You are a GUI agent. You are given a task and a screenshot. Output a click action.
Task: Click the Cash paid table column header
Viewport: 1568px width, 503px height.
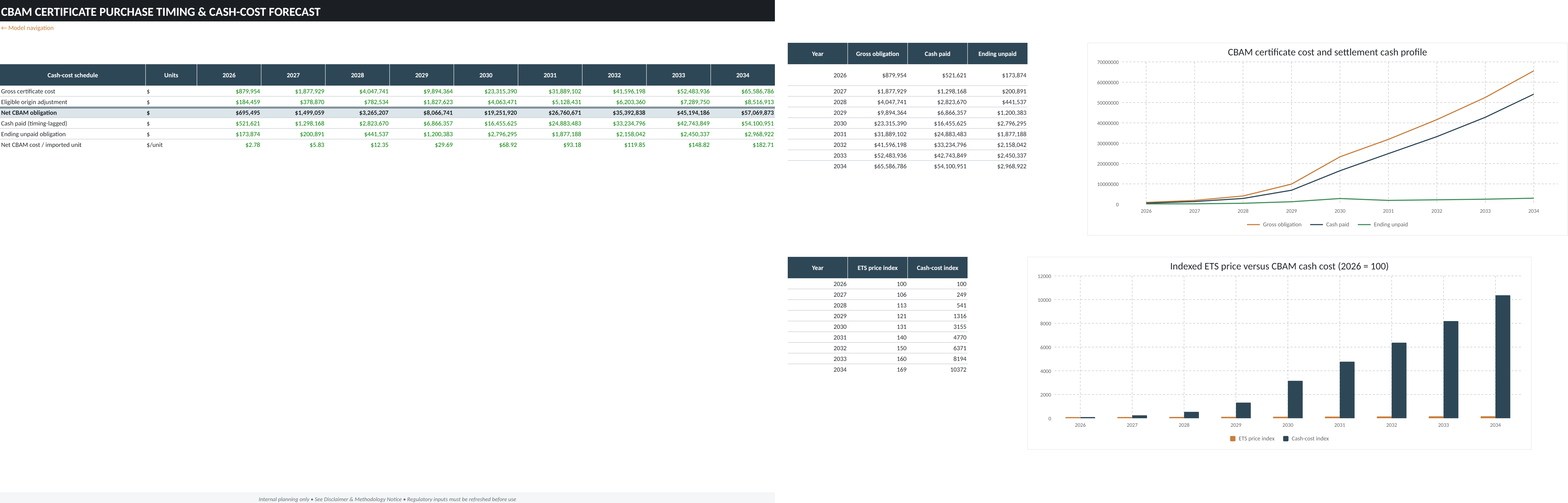tap(937, 54)
